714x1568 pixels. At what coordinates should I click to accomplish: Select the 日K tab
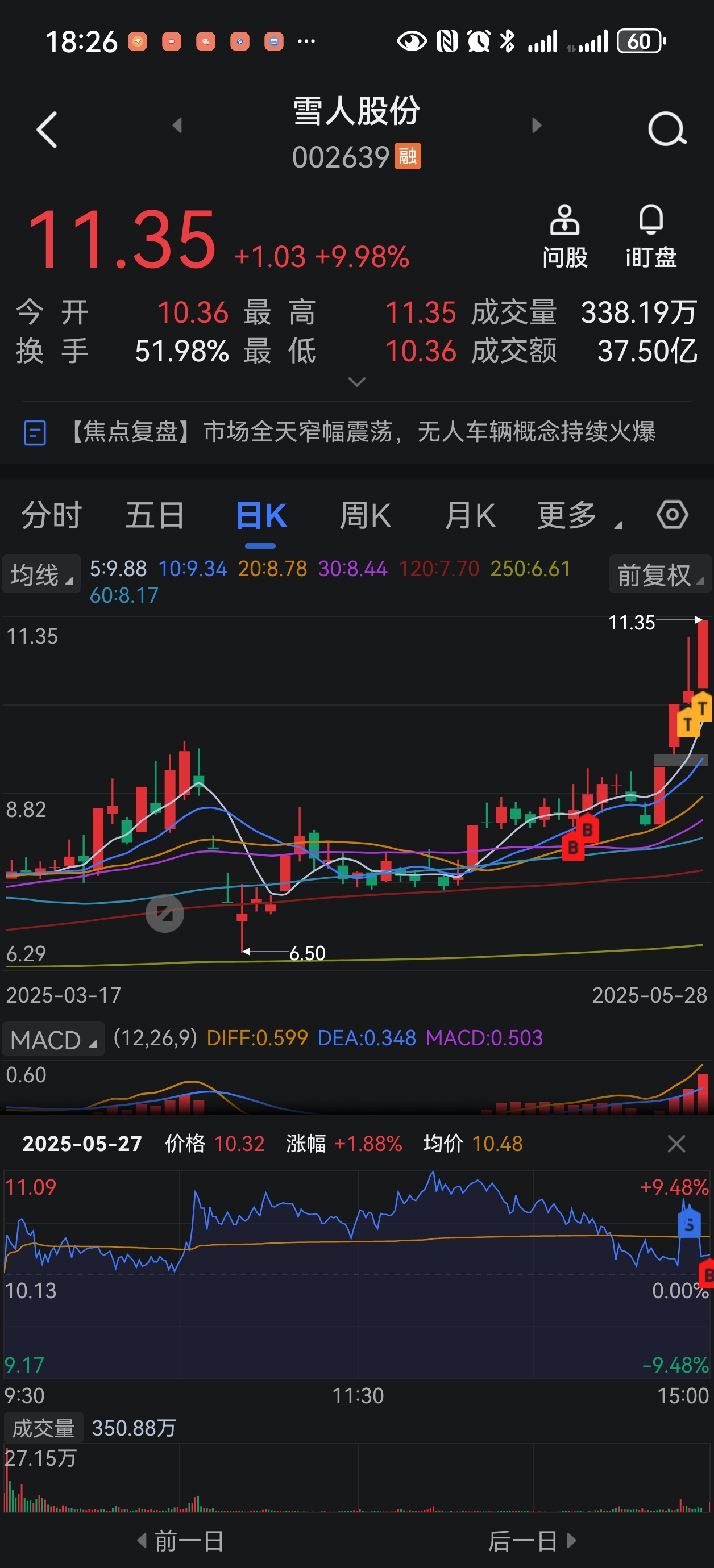click(261, 516)
